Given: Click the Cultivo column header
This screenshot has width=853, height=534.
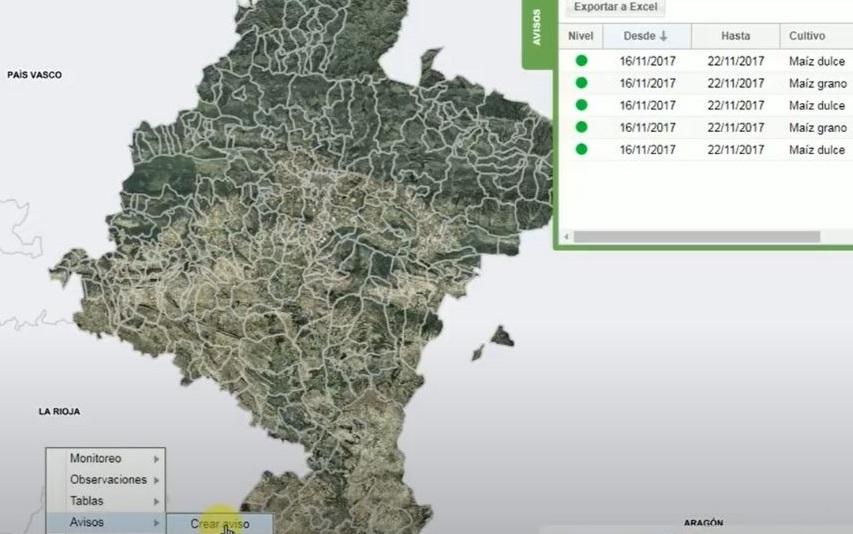Looking at the screenshot, I should pyautogui.click(x=807, y=36).
